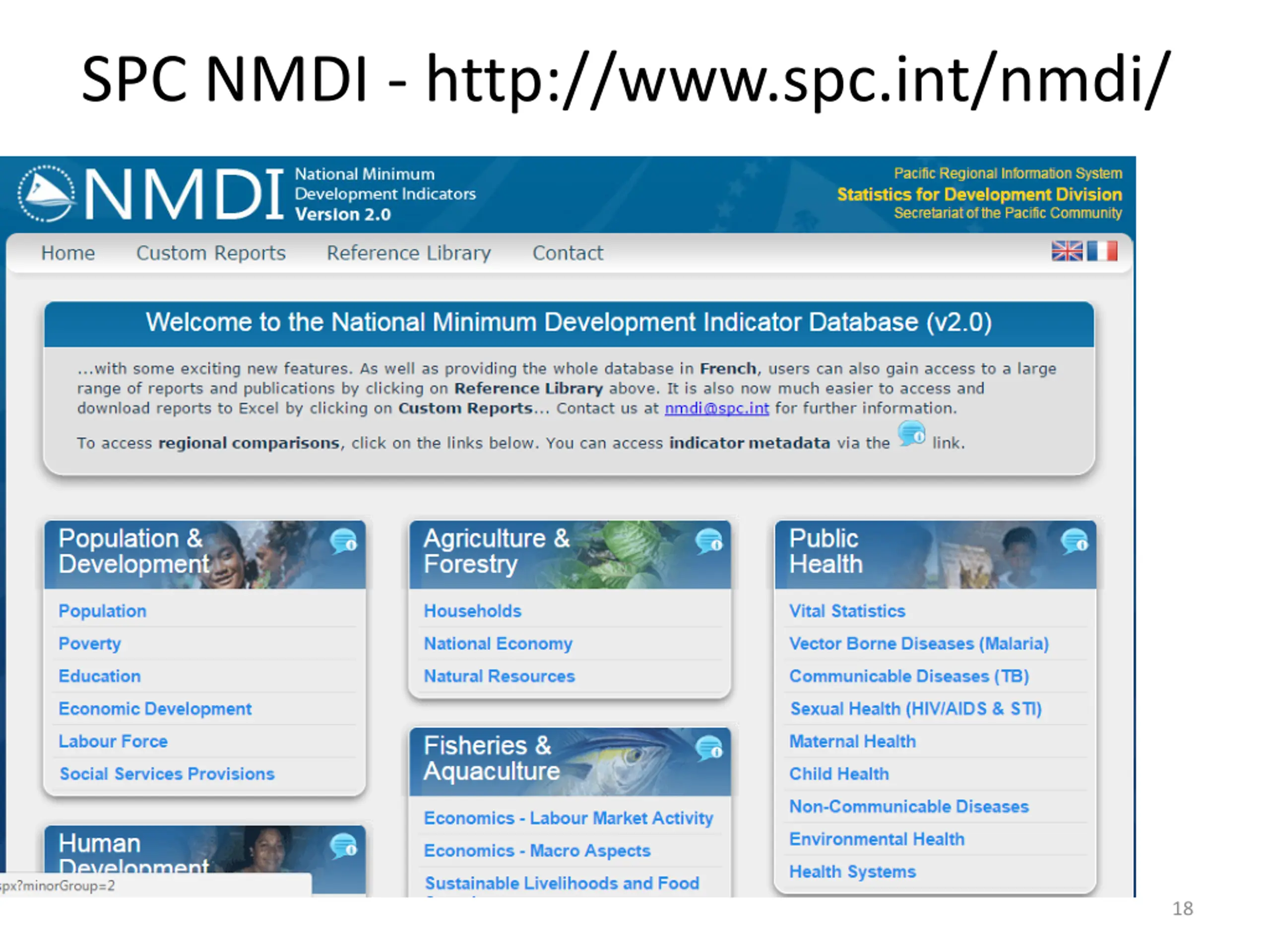This screenshot has height=952, width=1270.
Task: Open the Custom Reports menu
Action: tap(211, 253)
